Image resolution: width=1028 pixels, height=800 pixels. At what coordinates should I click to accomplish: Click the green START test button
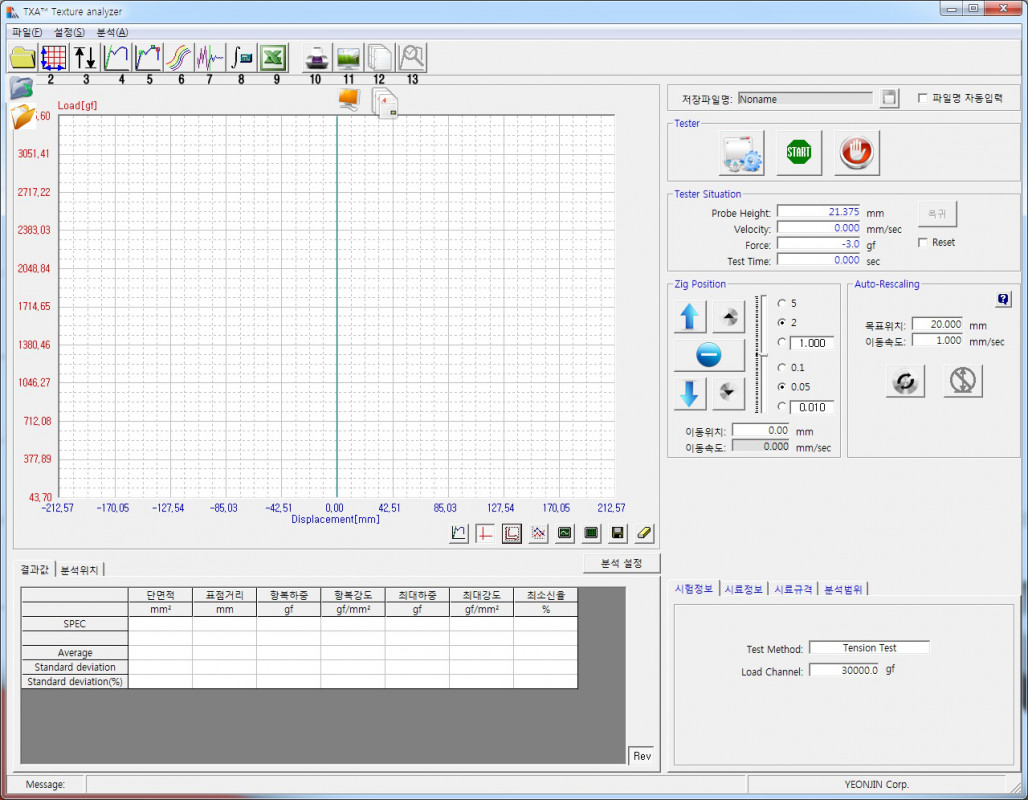pyautogui.click(x=799, y=152)
